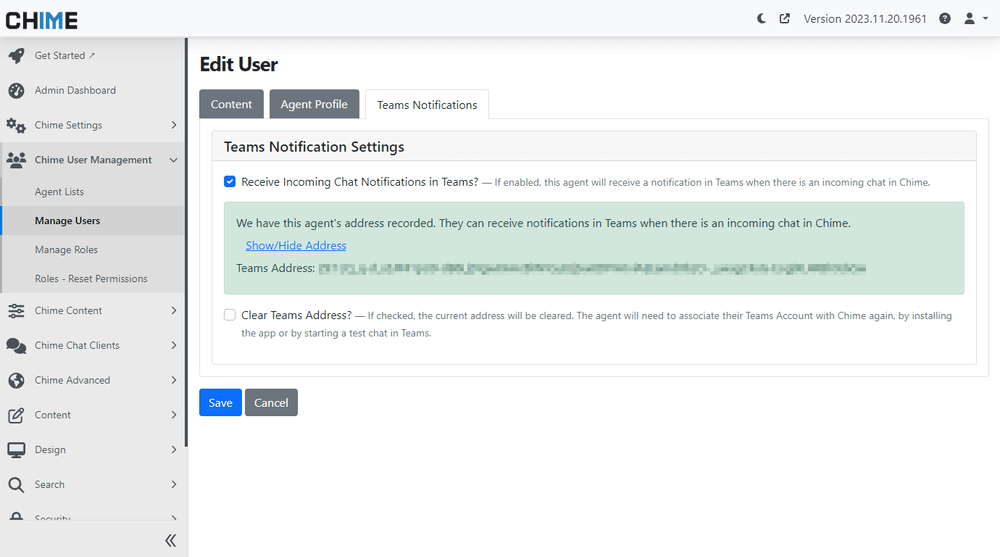Collapse the Chime User Management chevron

pos(173,160)
